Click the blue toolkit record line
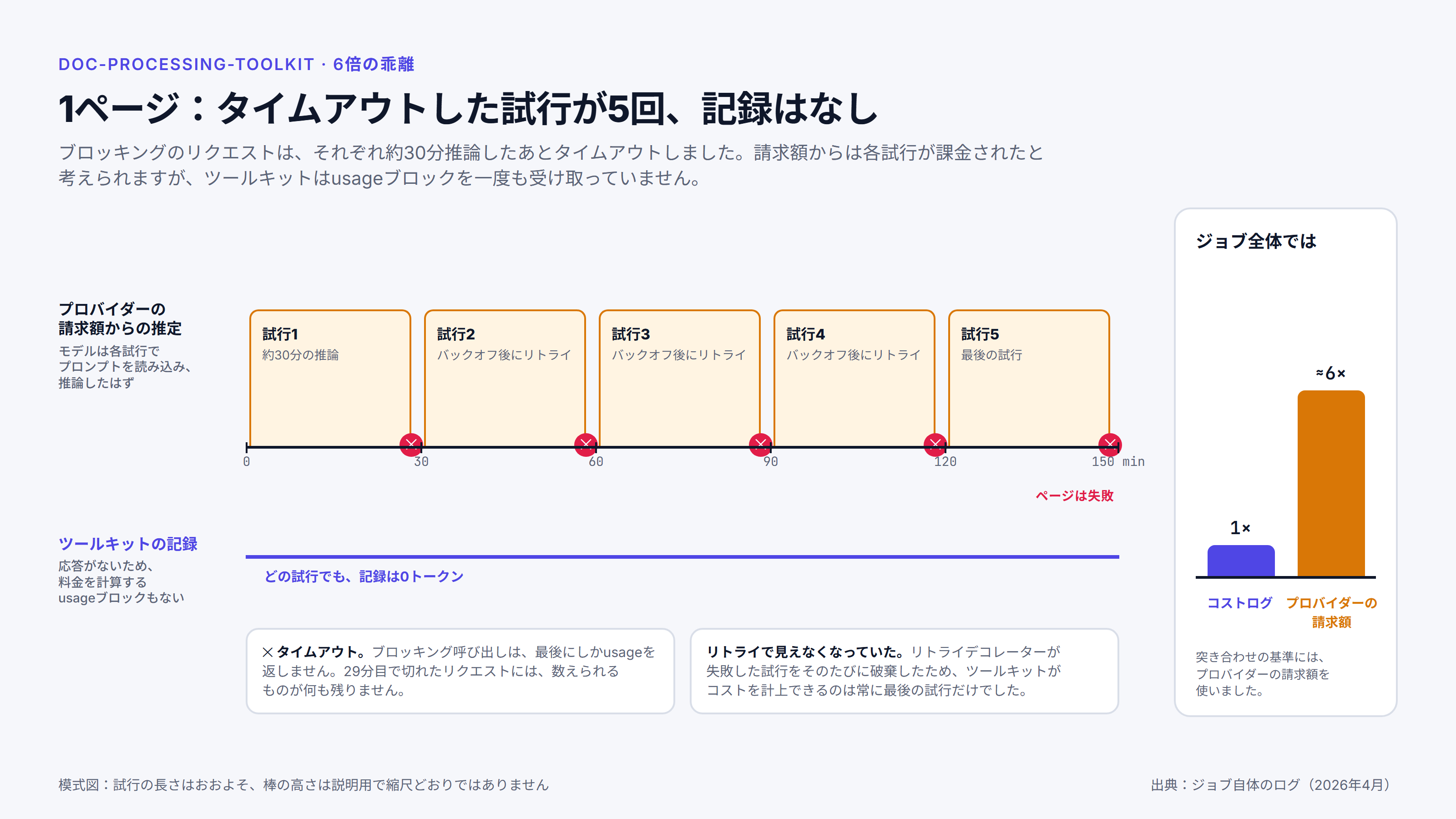 pos(682,557)
